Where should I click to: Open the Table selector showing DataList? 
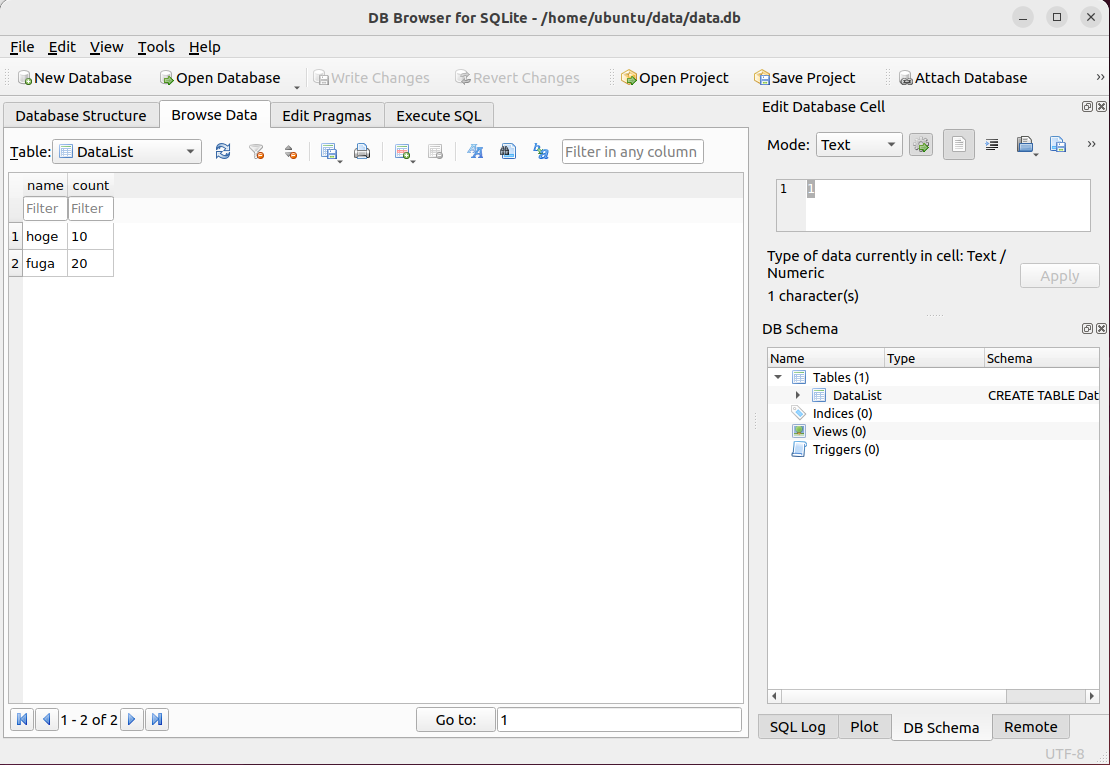pyautogui.click(x=127, y=151)
